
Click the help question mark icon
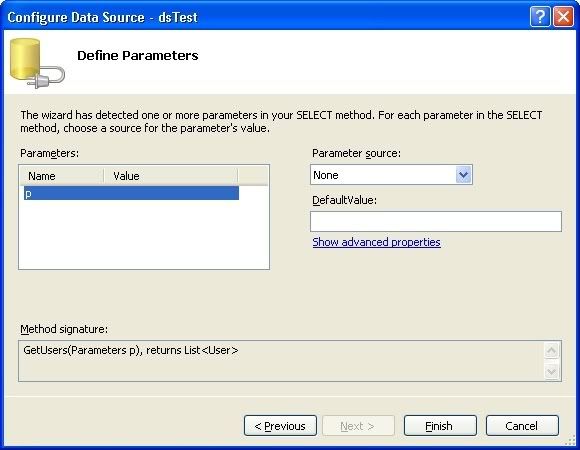pos(540,17)
